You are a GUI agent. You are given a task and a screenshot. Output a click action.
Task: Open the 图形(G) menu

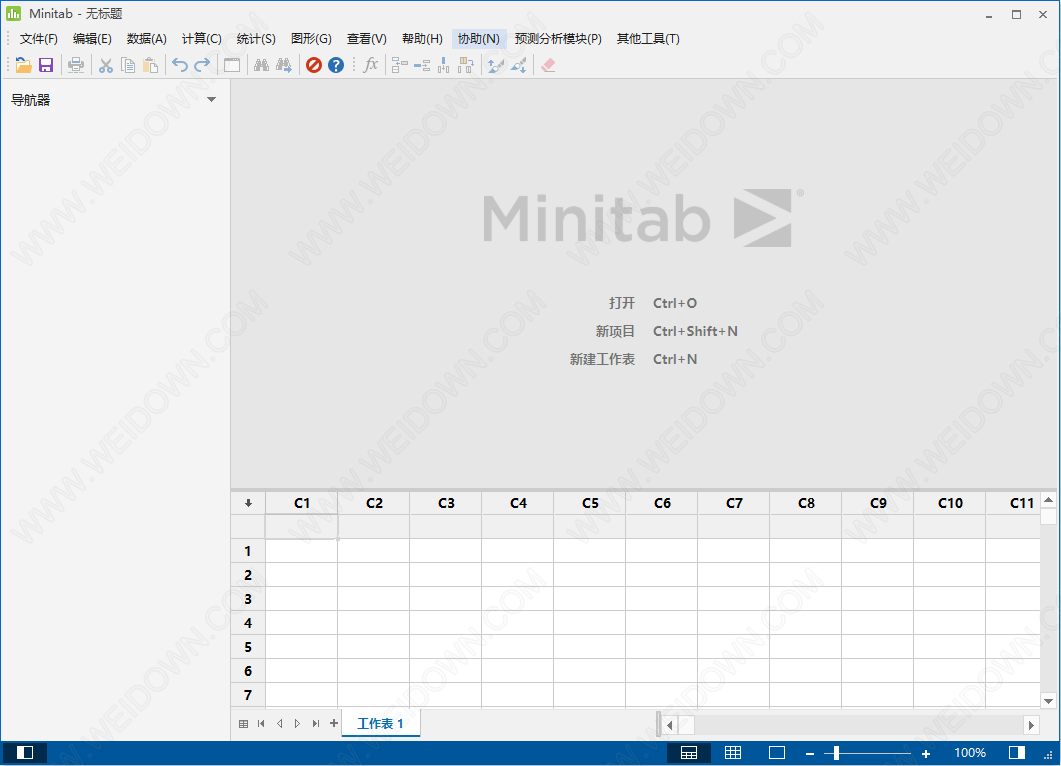pos(311,39)
